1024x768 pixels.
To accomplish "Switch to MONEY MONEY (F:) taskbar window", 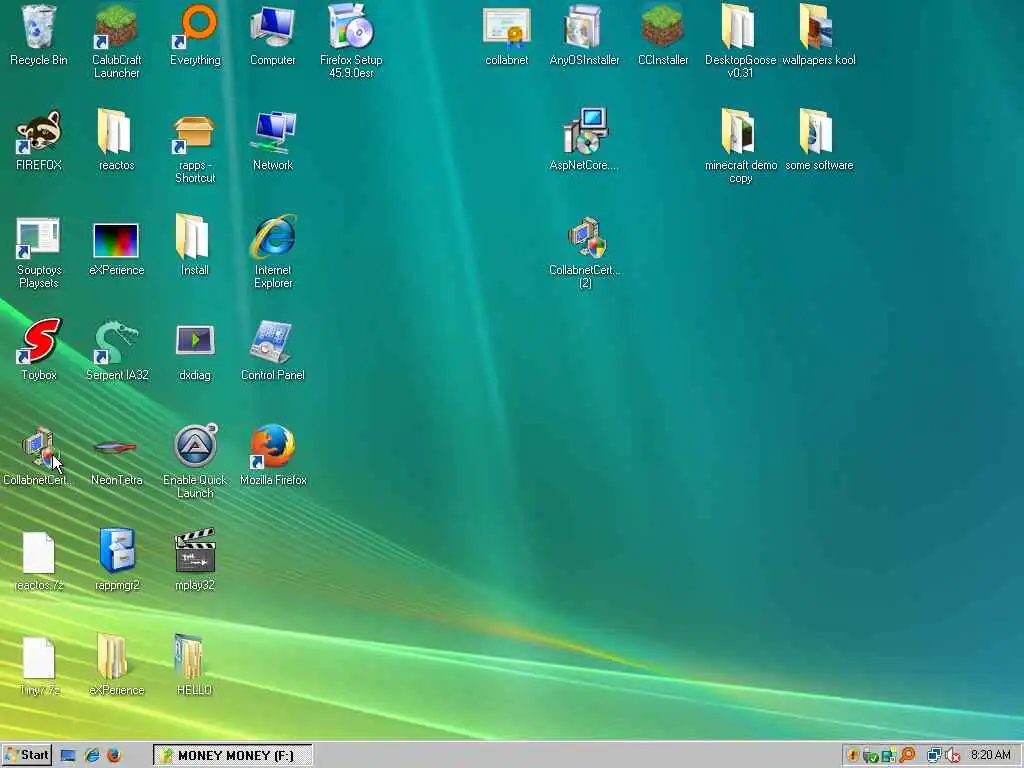I will point(232,756).
